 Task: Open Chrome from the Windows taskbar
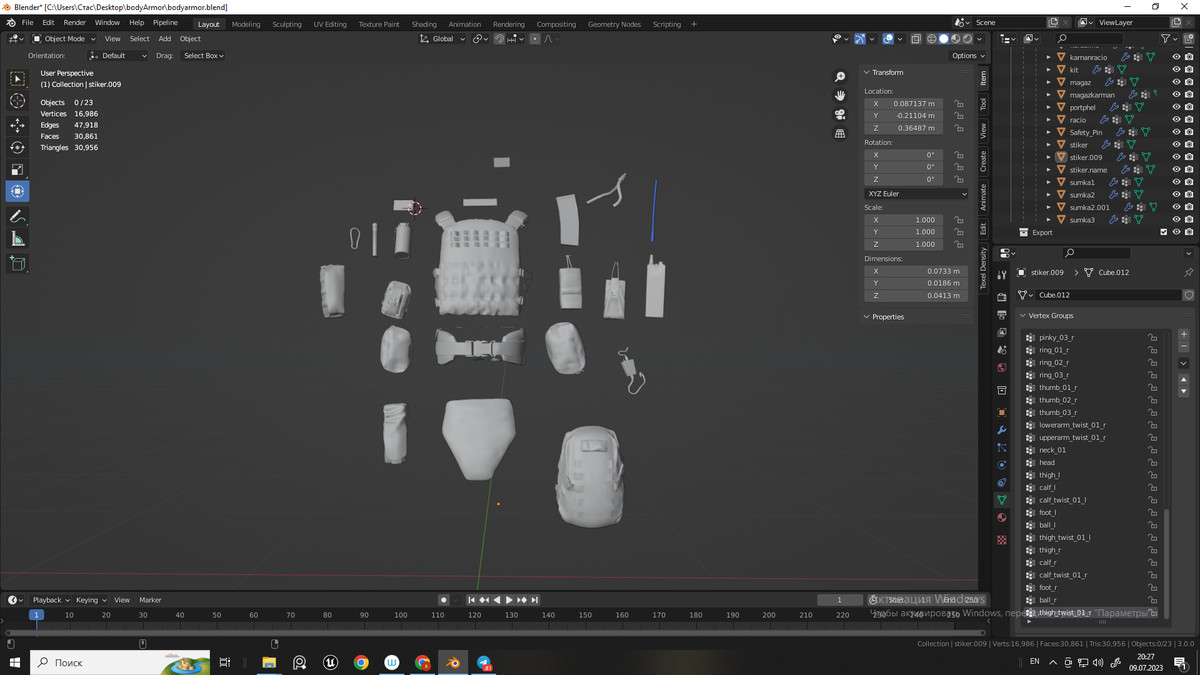361,662
